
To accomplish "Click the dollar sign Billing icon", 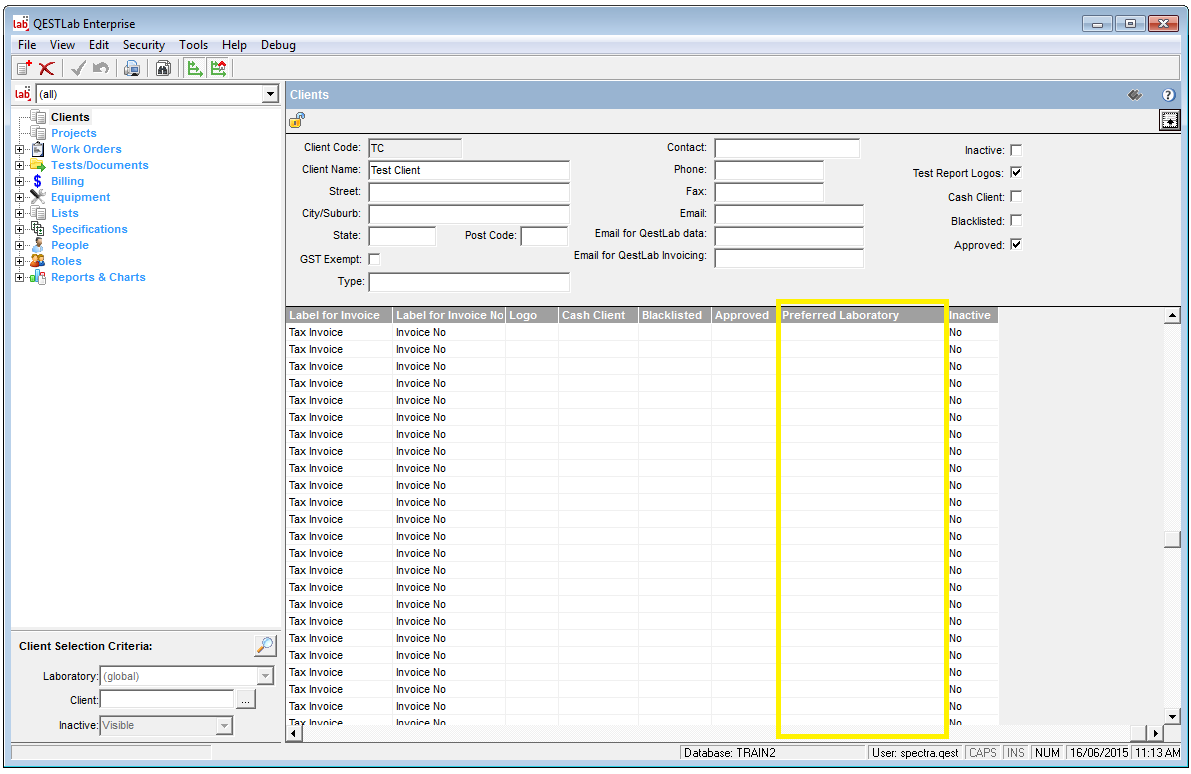I will pos(37,181).
